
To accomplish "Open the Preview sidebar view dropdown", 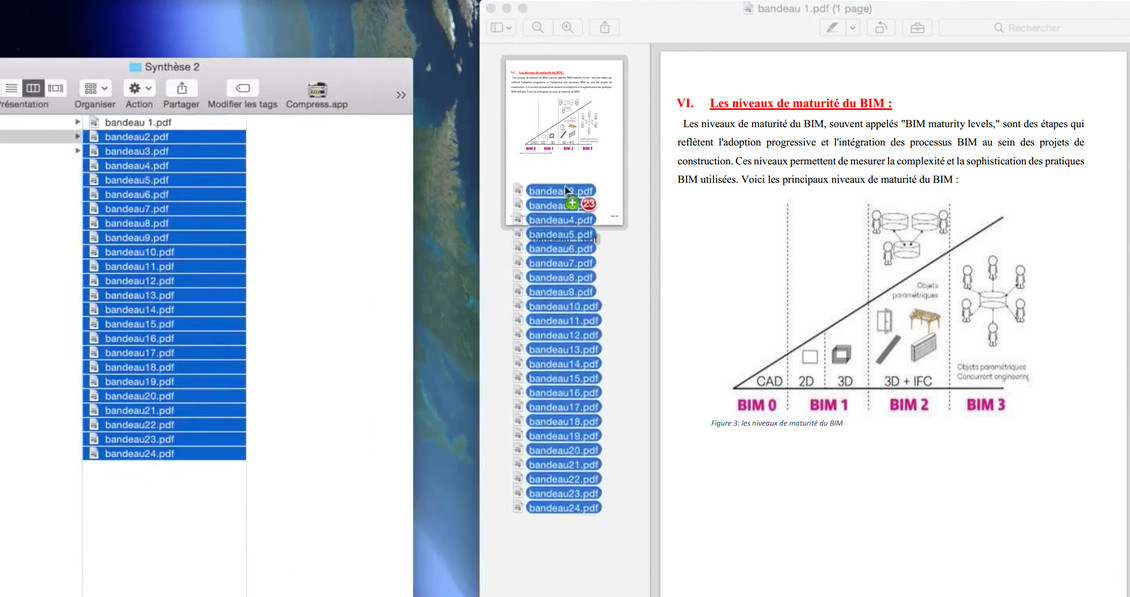I will (499, 27).
